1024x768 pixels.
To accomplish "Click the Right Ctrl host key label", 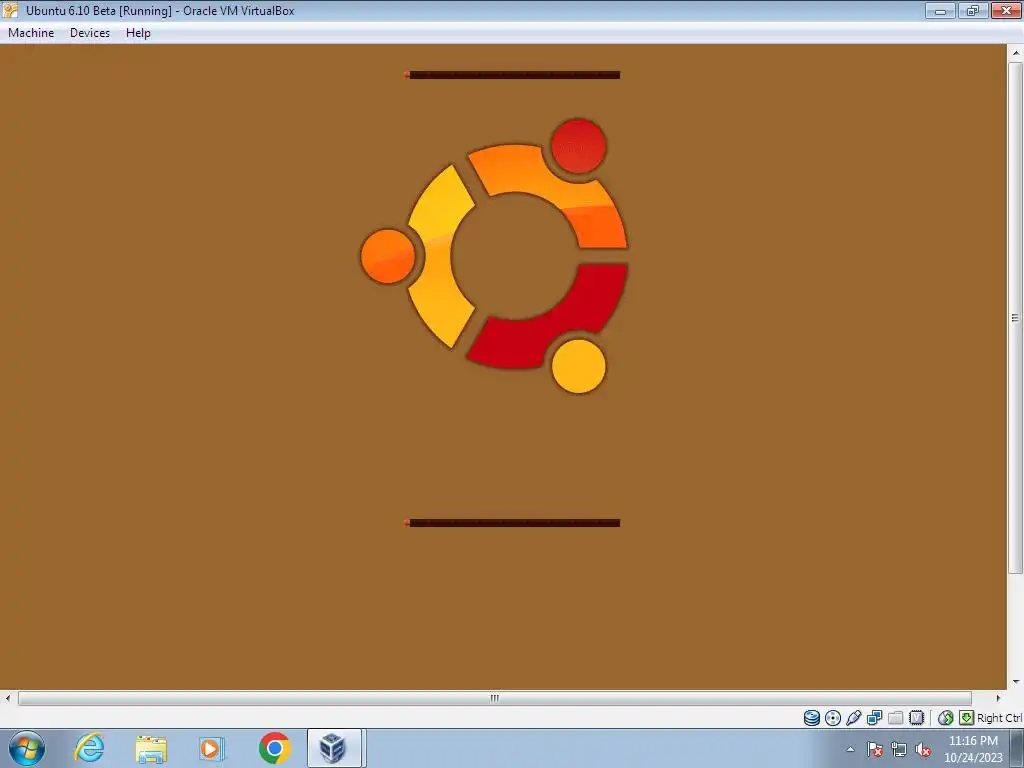I will click(x=1000, y=718).
